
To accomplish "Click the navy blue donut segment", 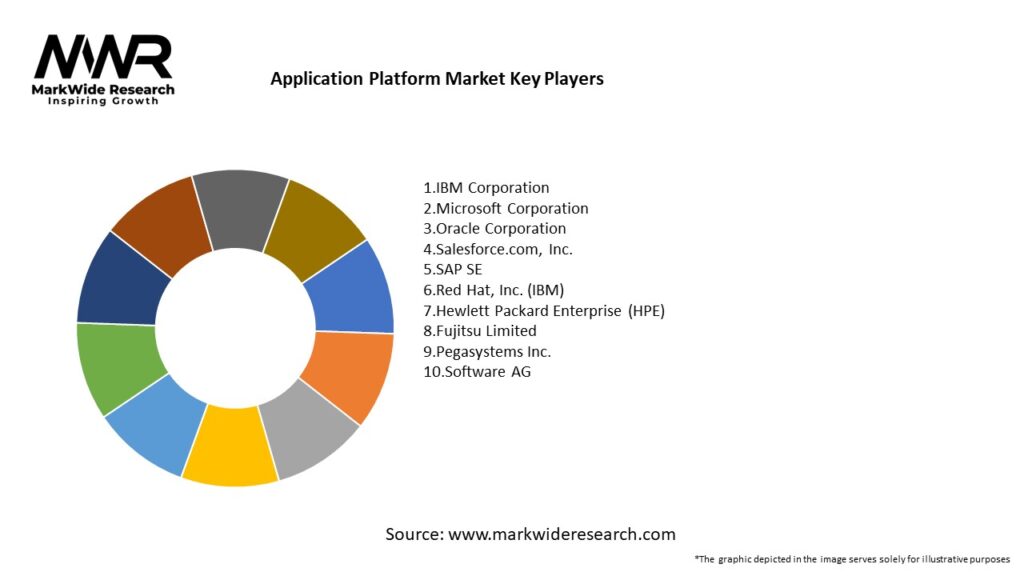I will pyautogui.click(x=120, y=282).
